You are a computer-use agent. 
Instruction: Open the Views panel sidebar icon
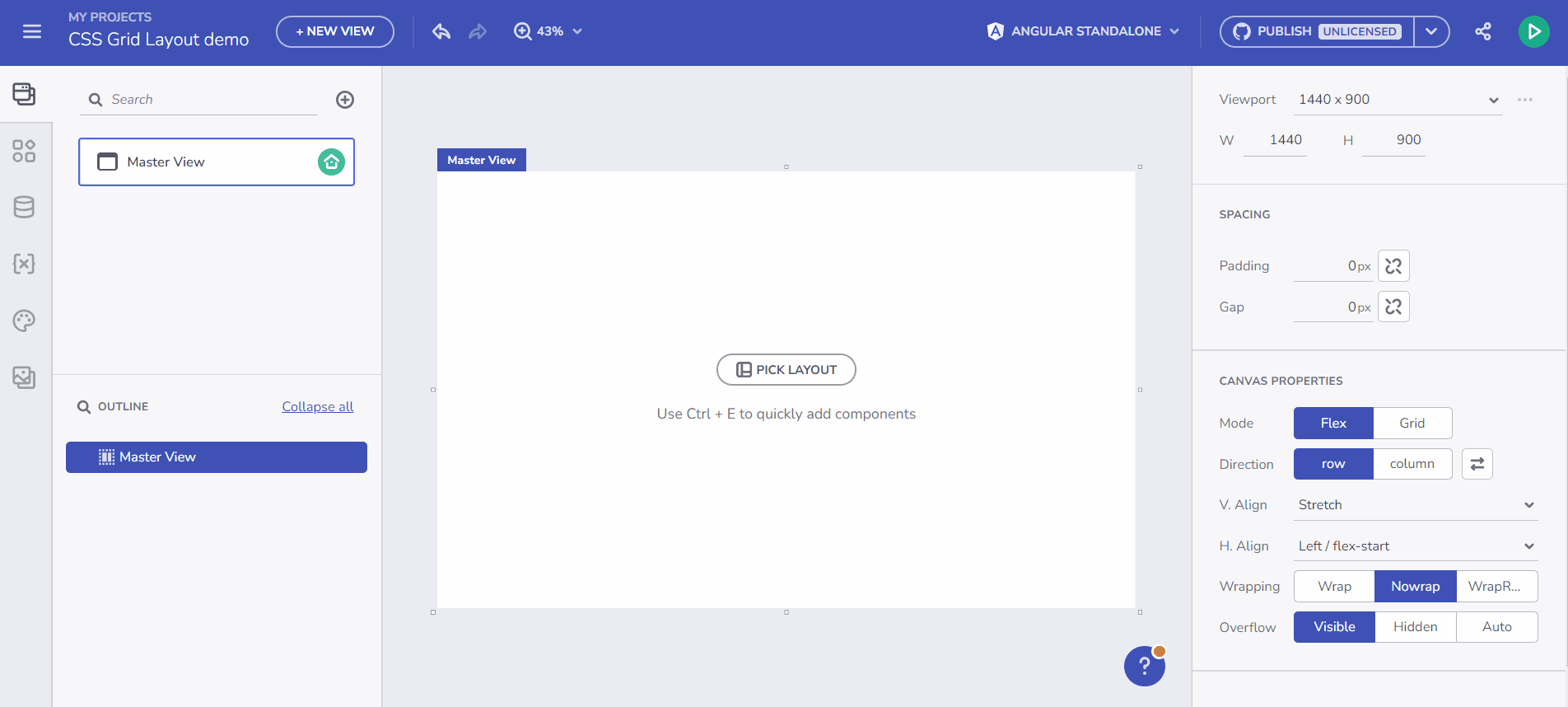[x=25, y=94]
